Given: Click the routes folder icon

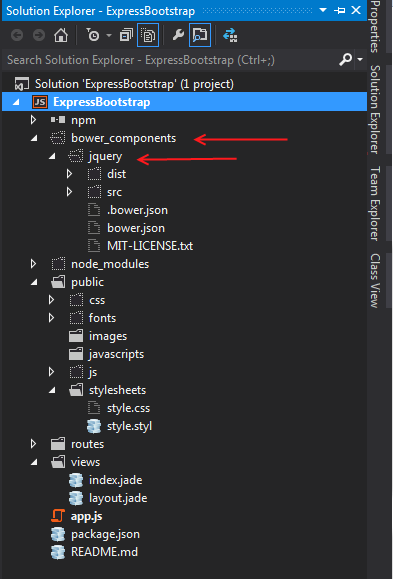Looking at the screenshot, I should click(58, 444).
